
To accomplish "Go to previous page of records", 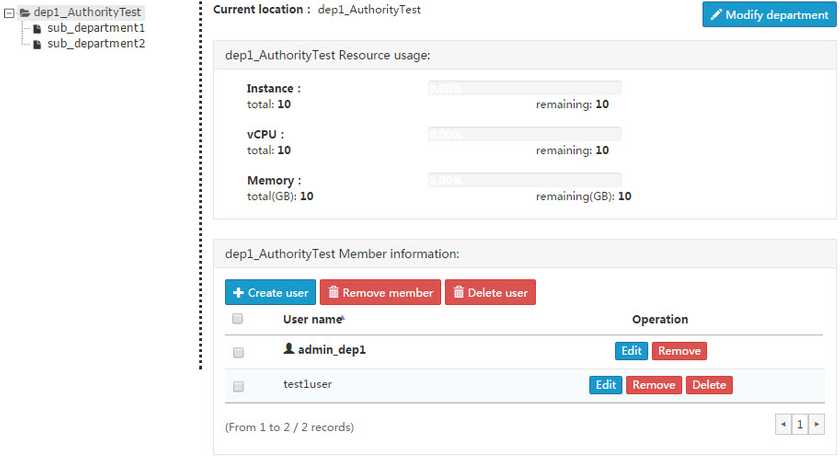I will pyautogui.click(x=783, y=425).
